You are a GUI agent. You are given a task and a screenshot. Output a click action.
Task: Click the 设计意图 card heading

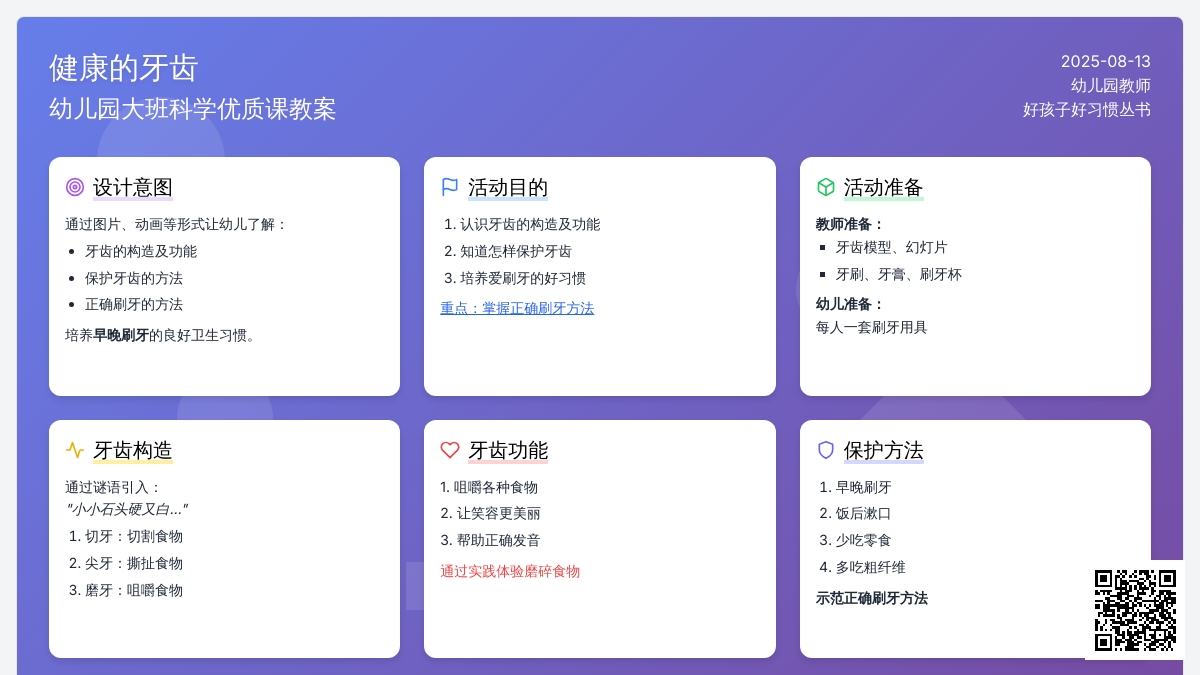pos(133,188)
